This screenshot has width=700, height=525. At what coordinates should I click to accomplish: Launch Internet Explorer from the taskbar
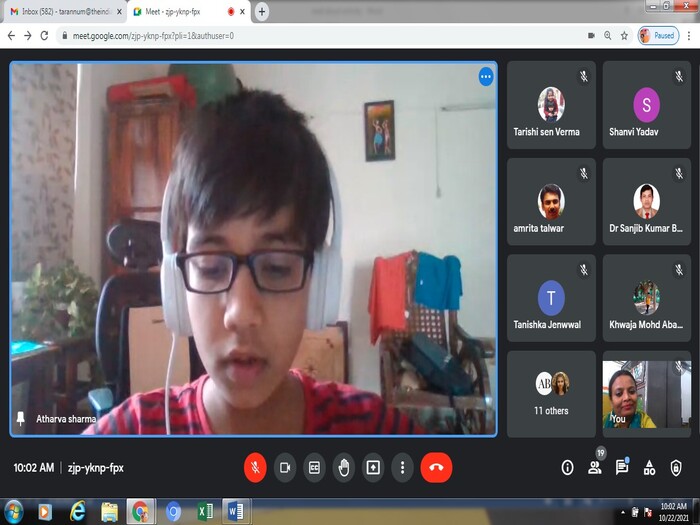[x=77, y=512]
